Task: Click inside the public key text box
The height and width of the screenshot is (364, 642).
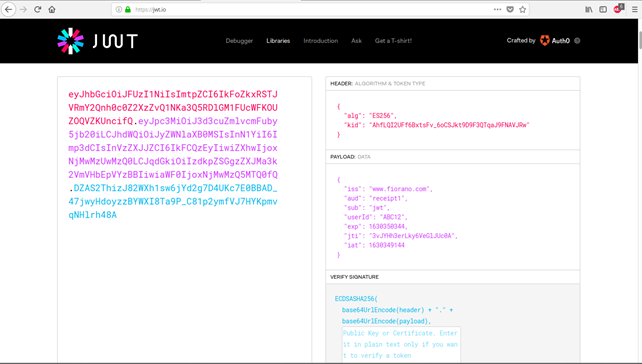Action: click(x=401, y=344)
